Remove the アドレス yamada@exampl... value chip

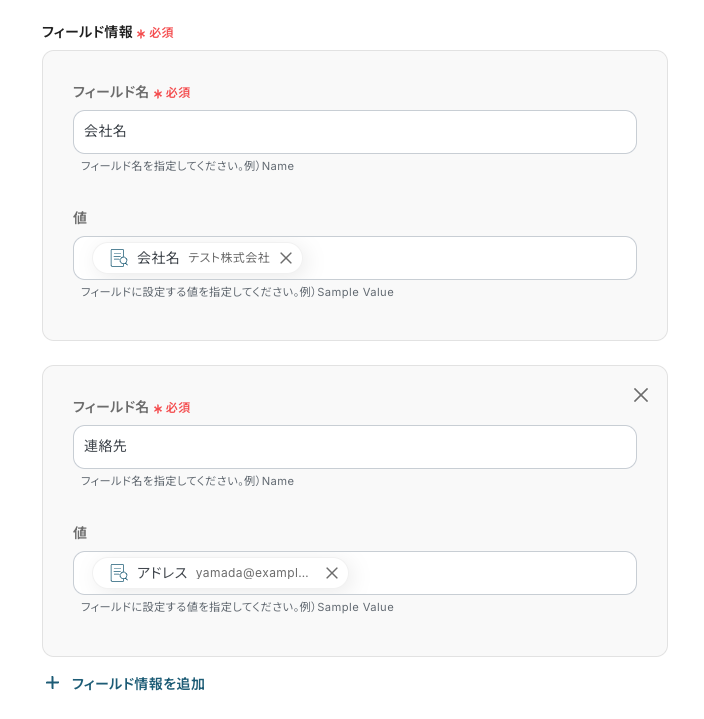point(332,573)
